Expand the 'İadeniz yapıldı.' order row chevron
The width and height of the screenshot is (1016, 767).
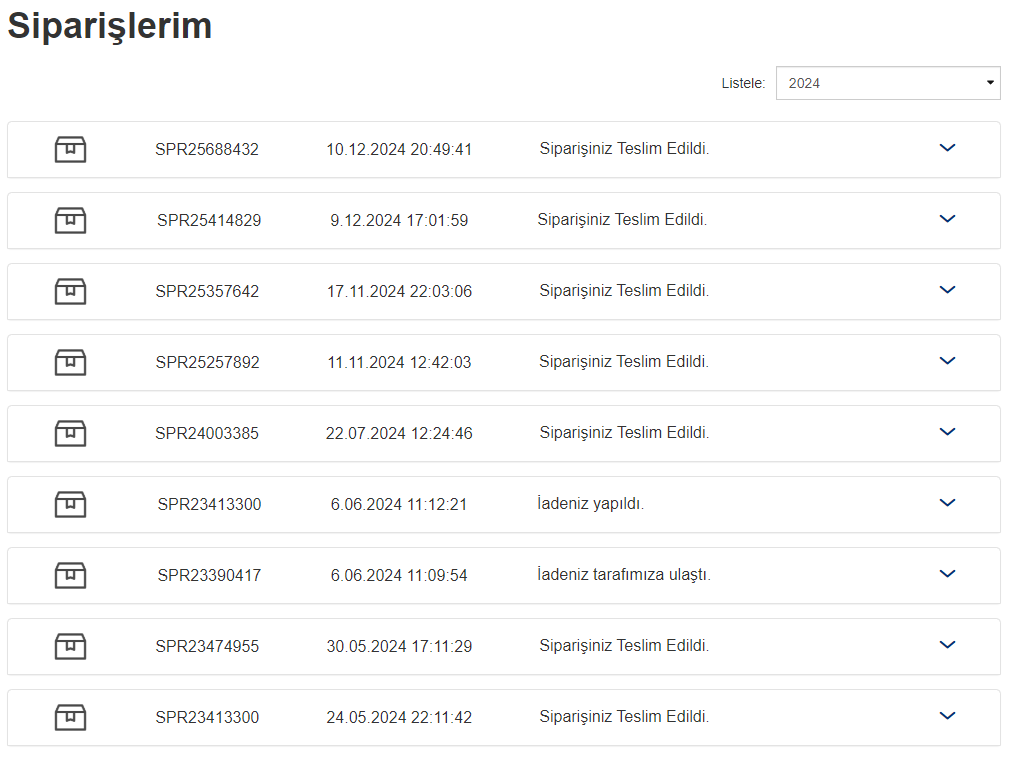click(x=948, y=503)
